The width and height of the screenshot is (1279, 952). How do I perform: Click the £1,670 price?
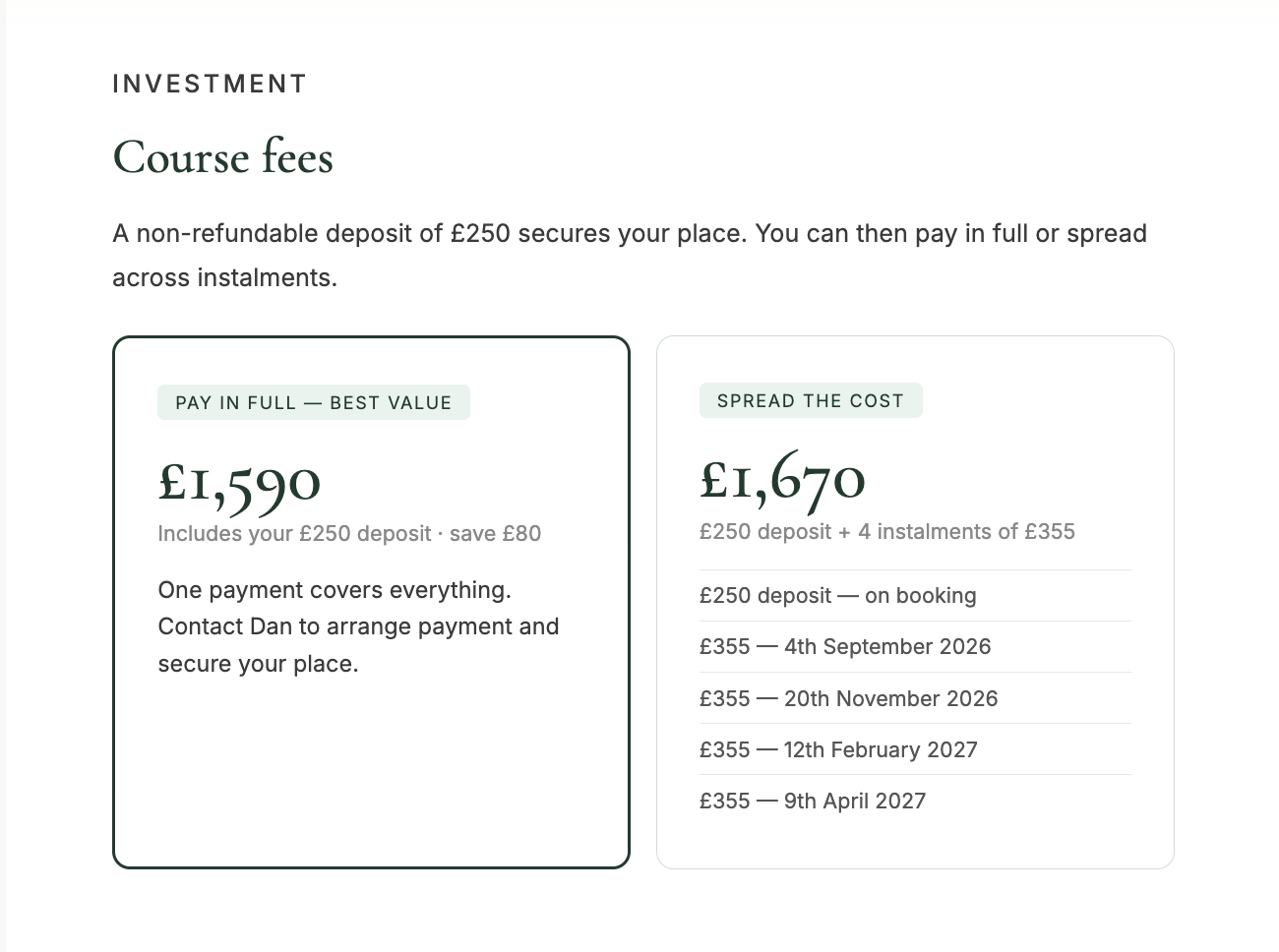(783, 480)
